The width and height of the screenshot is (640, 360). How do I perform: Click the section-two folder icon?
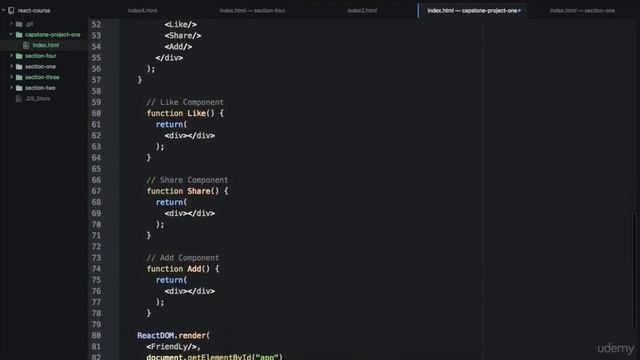click(x=19, y=88)
